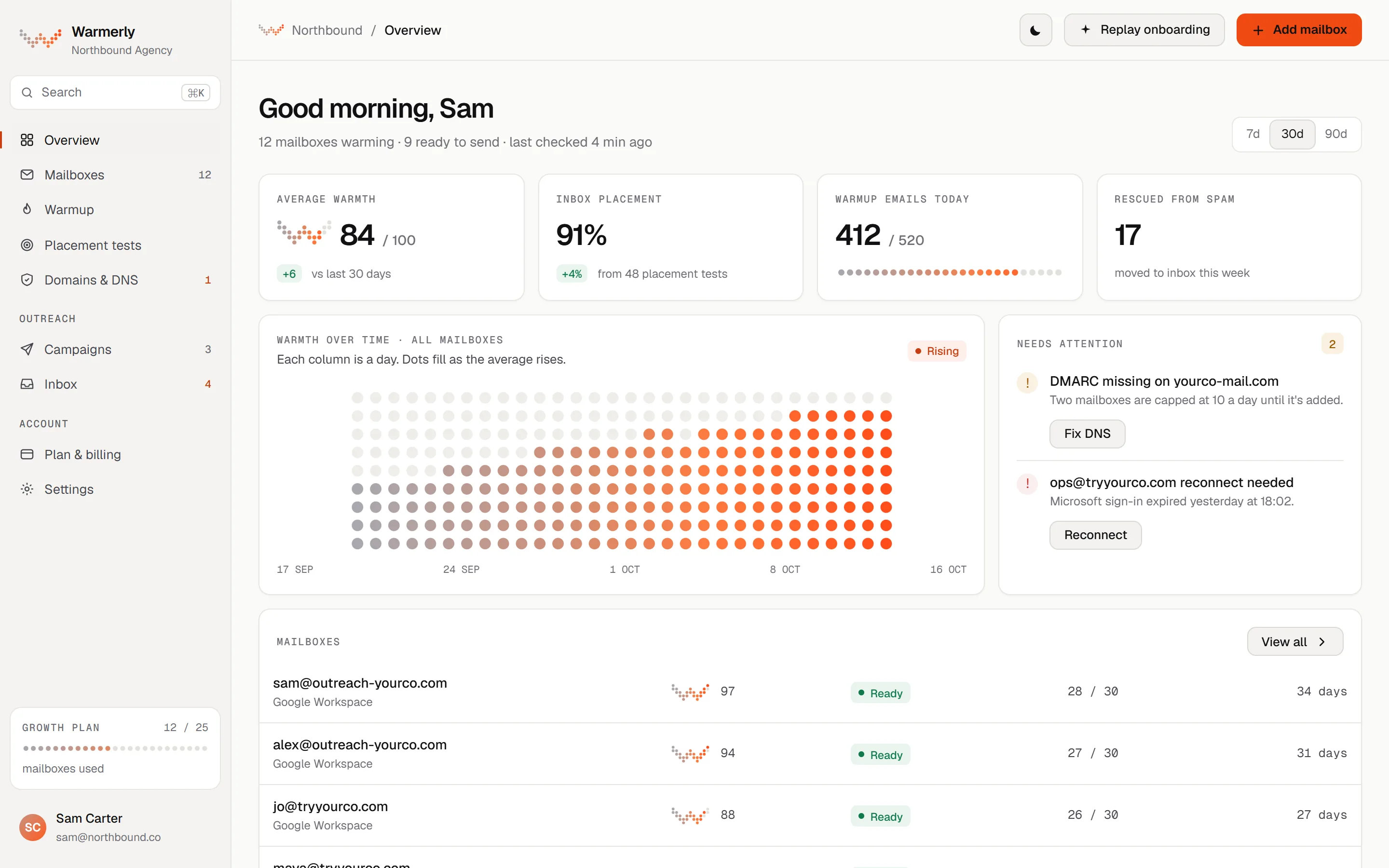The image size is (1389, 868).
Task: Click the Reconnect button for ops@tryyourco.com
Action: 1095,534
